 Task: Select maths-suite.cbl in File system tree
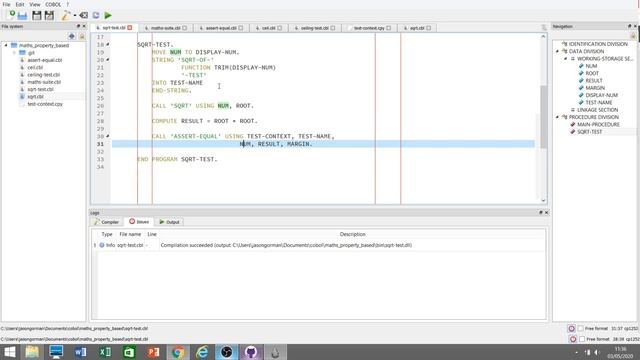(44, 82)
